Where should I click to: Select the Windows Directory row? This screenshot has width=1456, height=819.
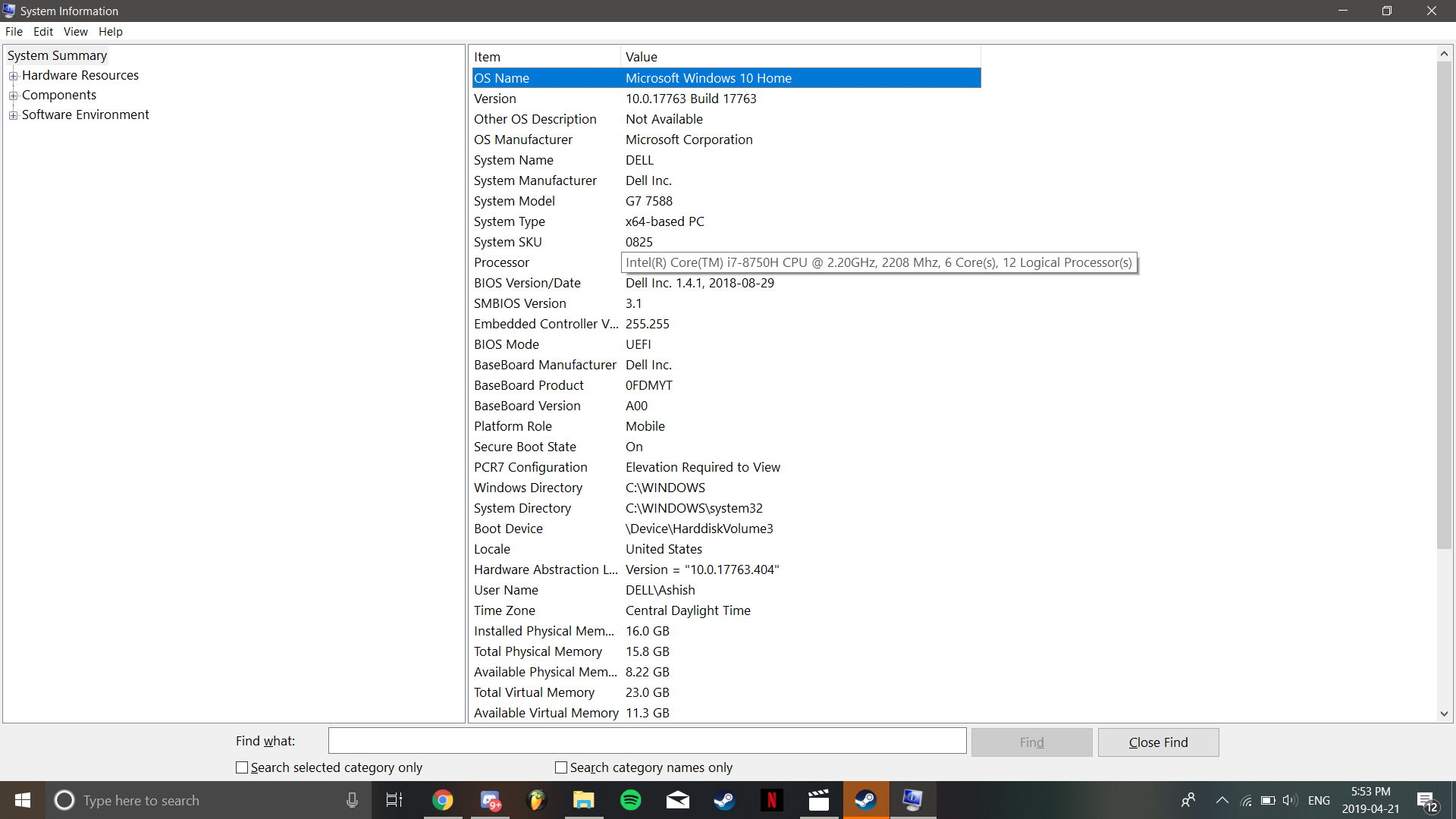coord(726,488)
